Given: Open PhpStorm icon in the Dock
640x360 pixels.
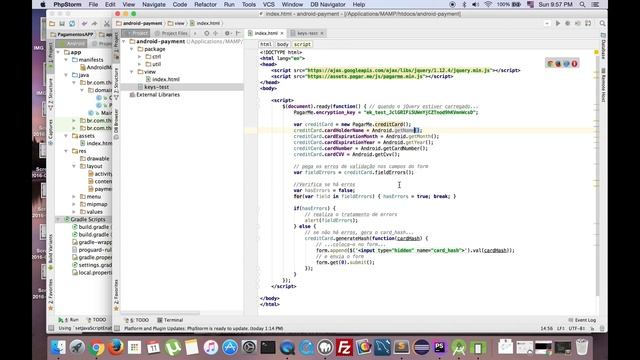Looking at the screenshot, I should tap(440, 347).
